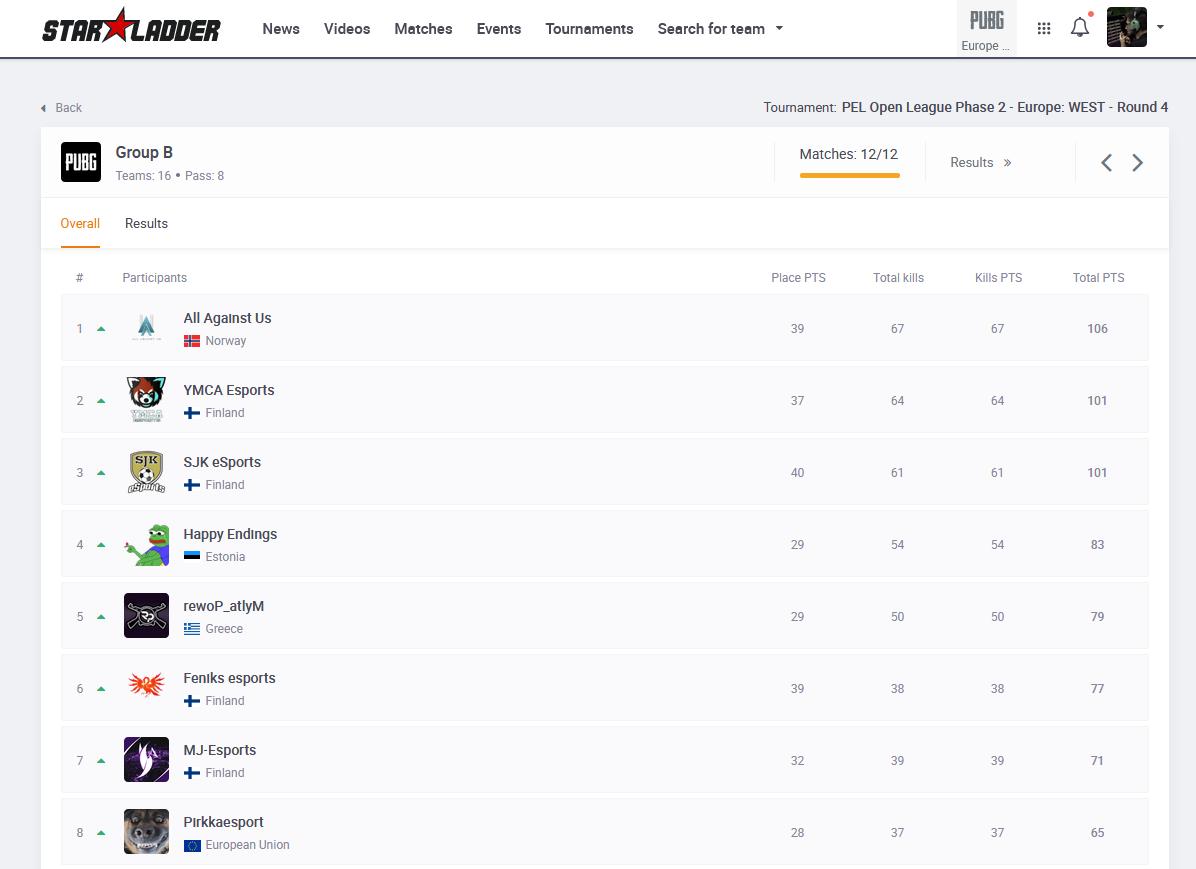Click the Greece flag icon
This screenshot has height=869, width=1196.
pyautogui.click(x=192, y=629)
